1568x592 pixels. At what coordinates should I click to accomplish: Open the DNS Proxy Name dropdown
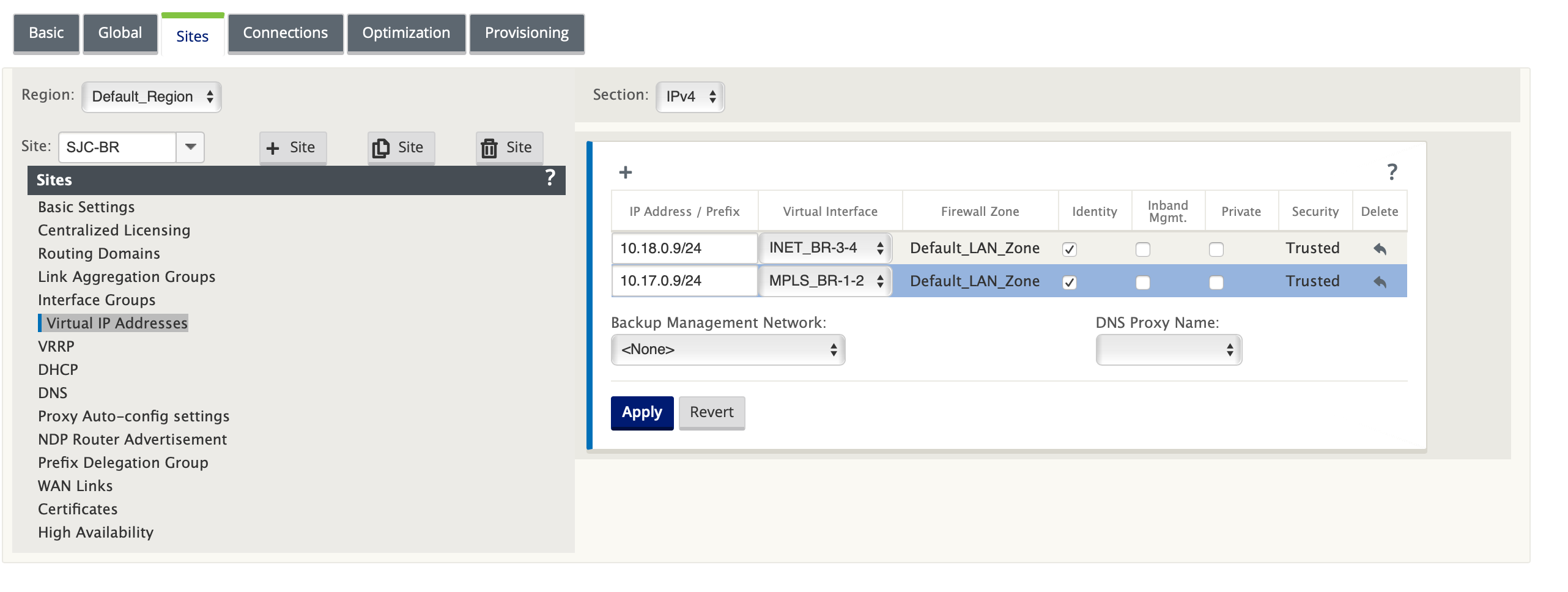[1169, 350]
